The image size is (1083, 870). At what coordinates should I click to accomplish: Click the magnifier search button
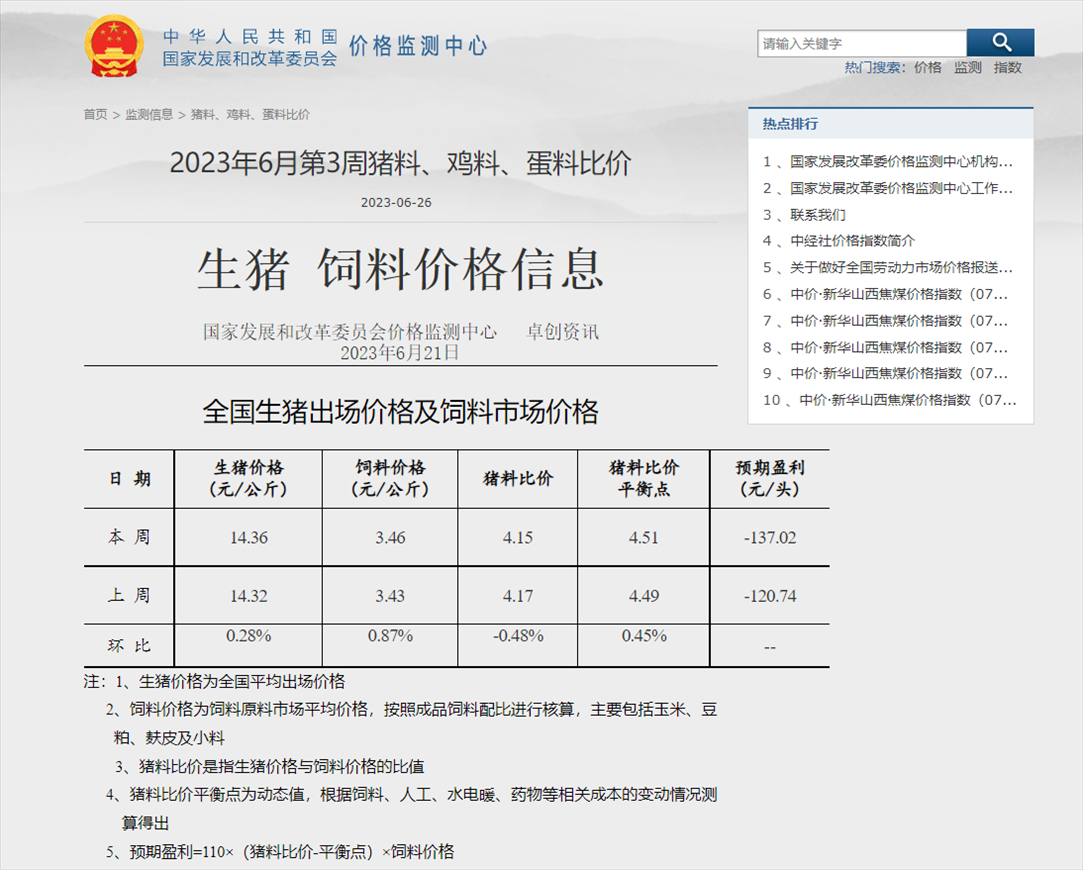coord(1000,43)
